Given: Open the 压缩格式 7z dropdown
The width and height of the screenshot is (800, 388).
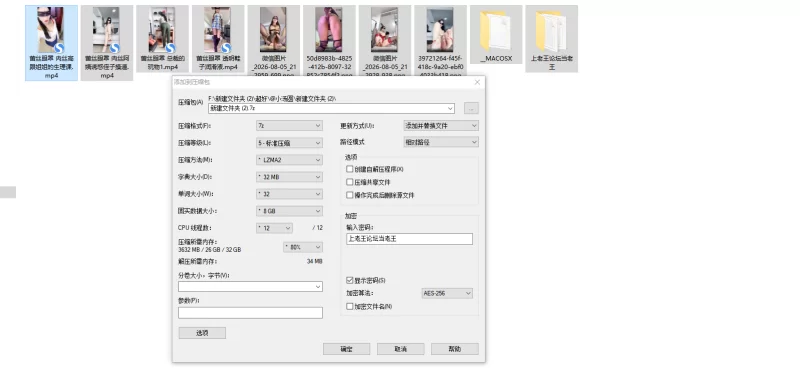Looking at the screenshot, I should coord(289,126).
